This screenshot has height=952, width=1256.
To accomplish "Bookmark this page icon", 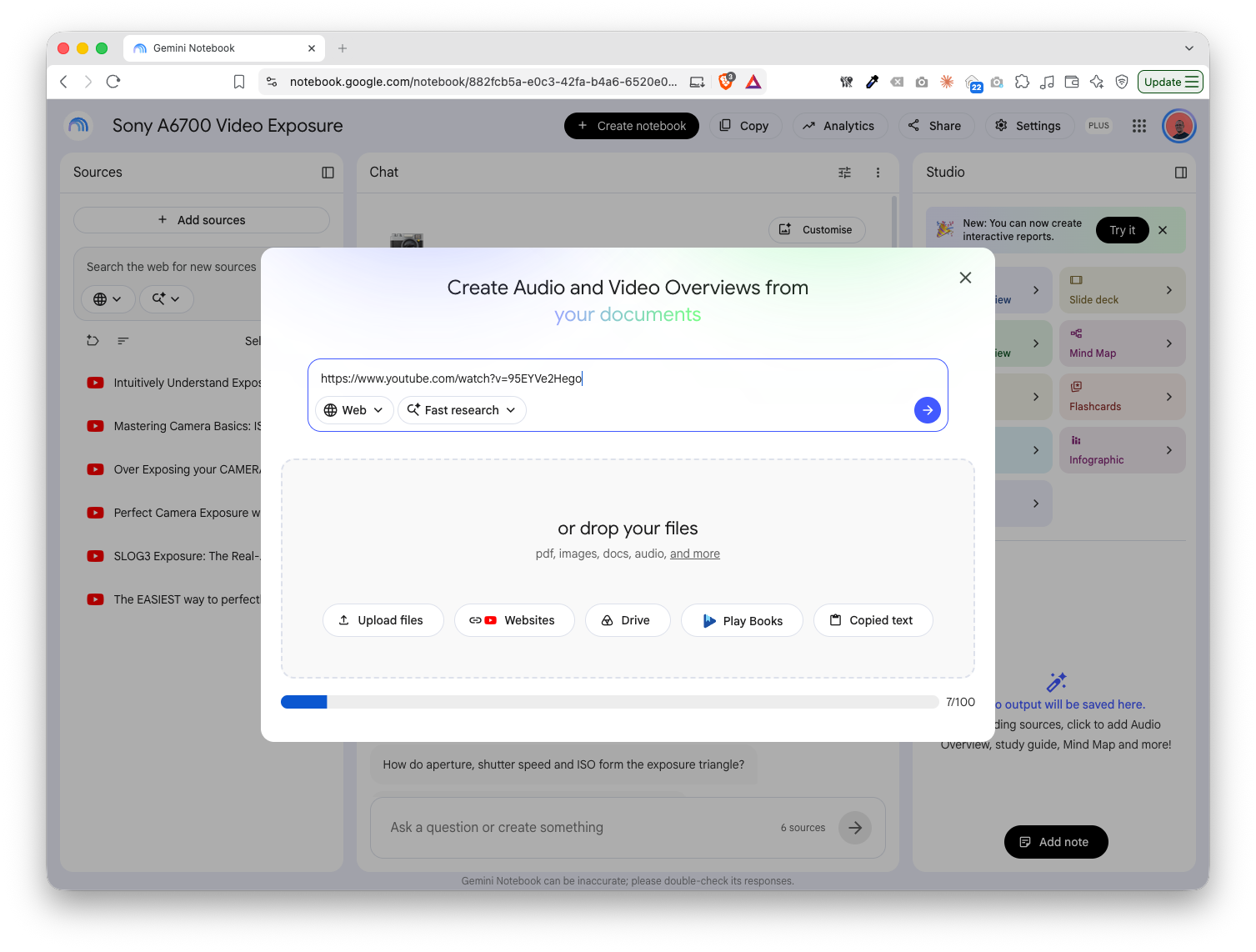I will [239, 82].
